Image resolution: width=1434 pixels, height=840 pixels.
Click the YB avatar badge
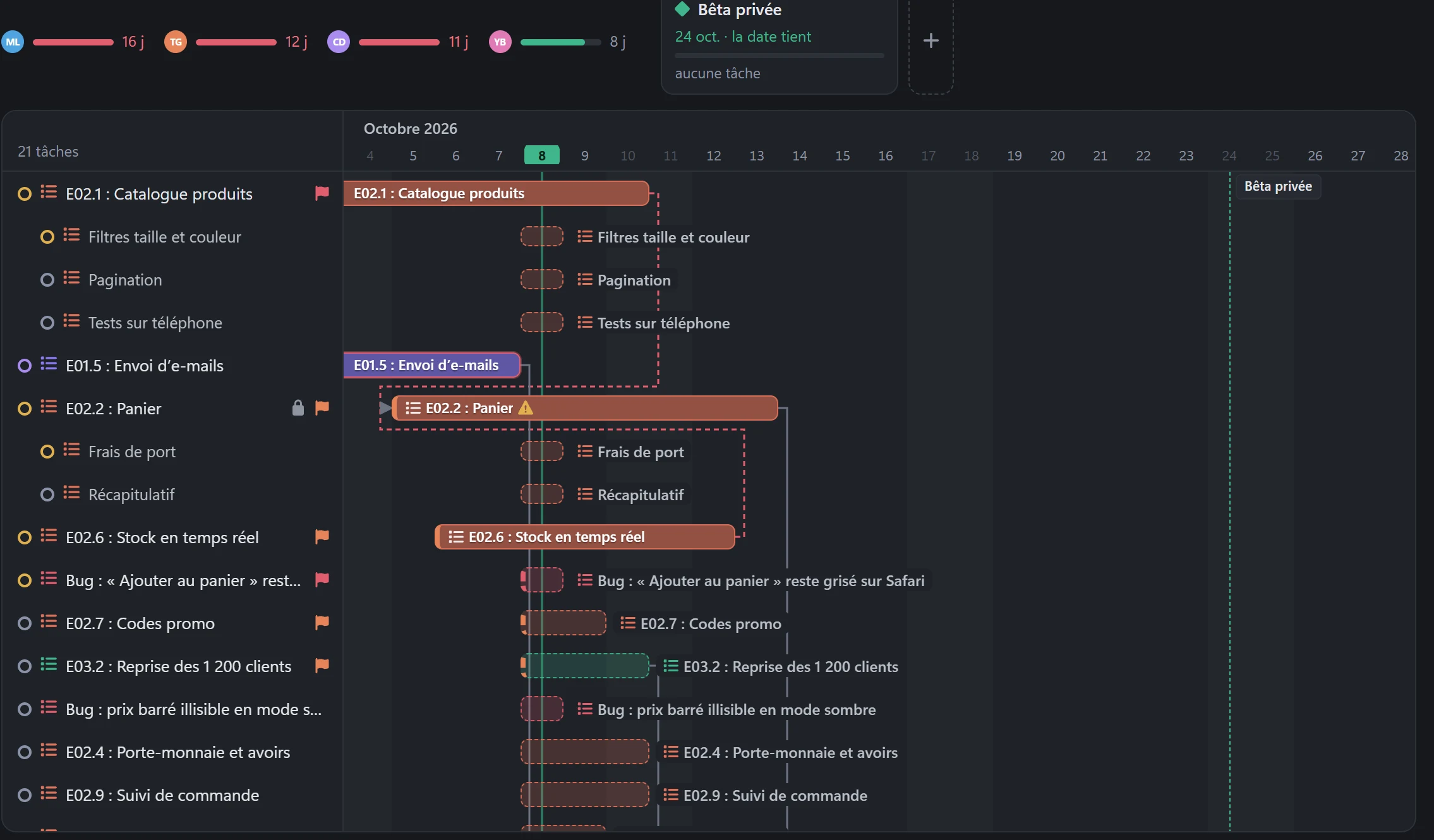500,42
